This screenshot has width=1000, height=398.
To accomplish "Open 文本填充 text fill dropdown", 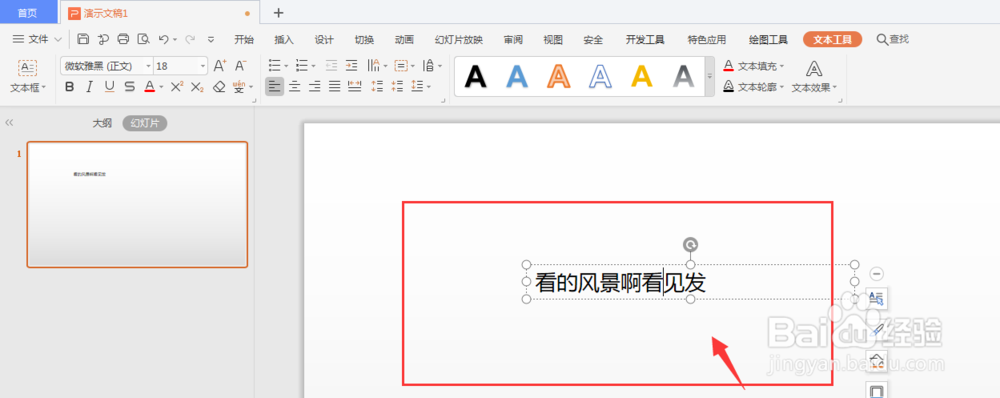I will [x=753, y=66].
